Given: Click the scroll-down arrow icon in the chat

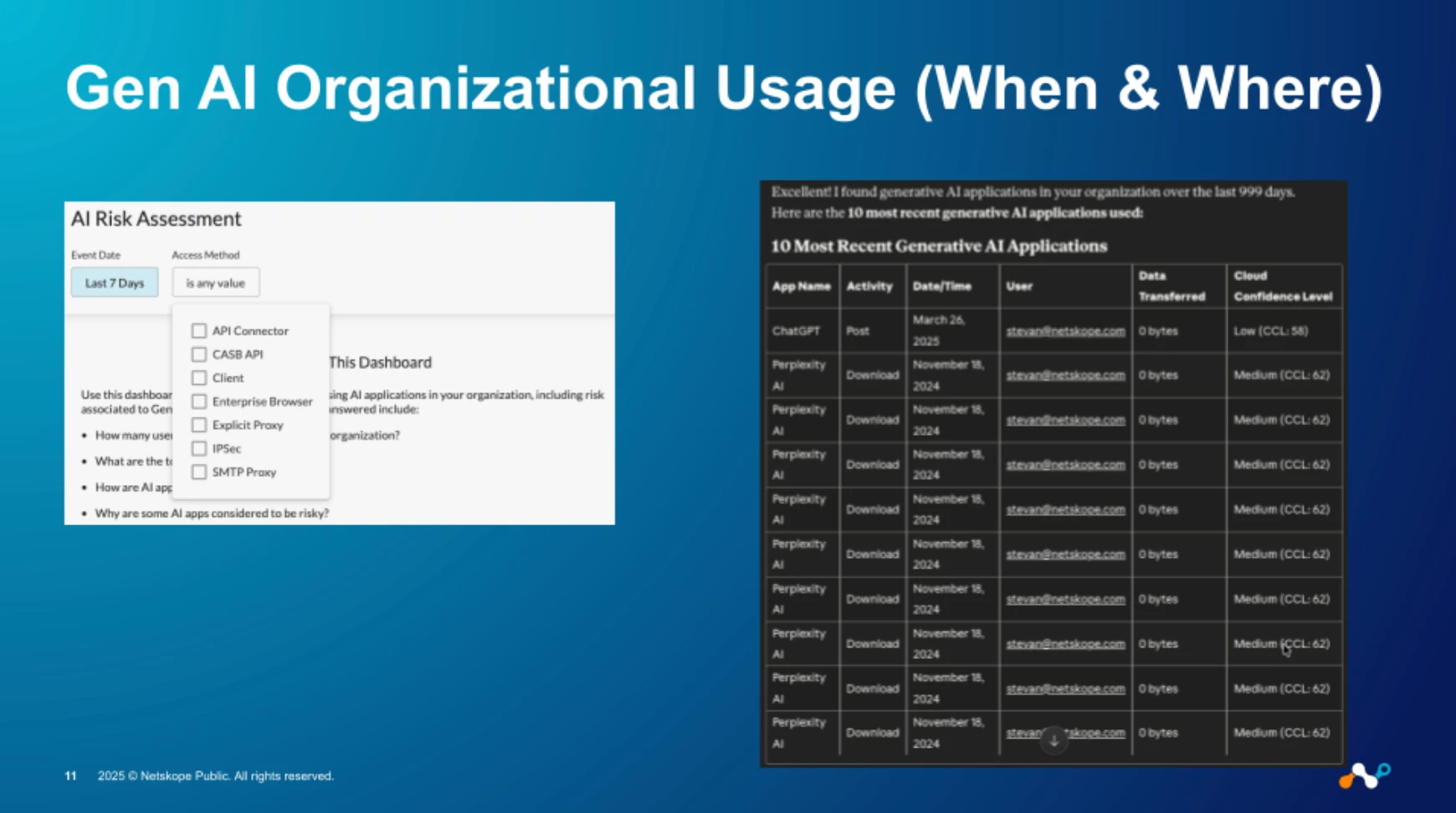Looking at the screenshot, I should click(1054, 740).
